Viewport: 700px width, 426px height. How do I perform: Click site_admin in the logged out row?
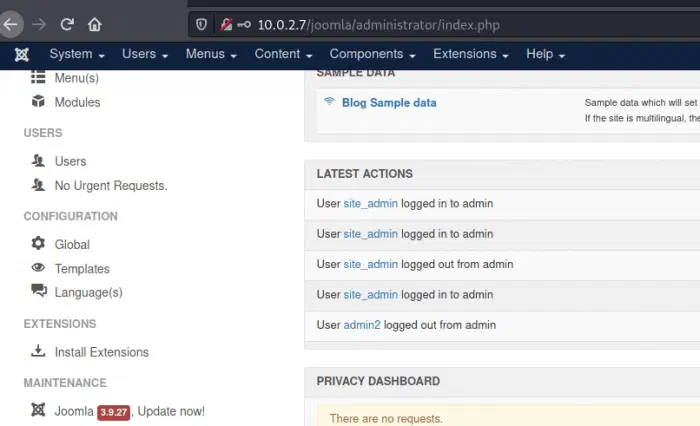[x=371, y=264]
